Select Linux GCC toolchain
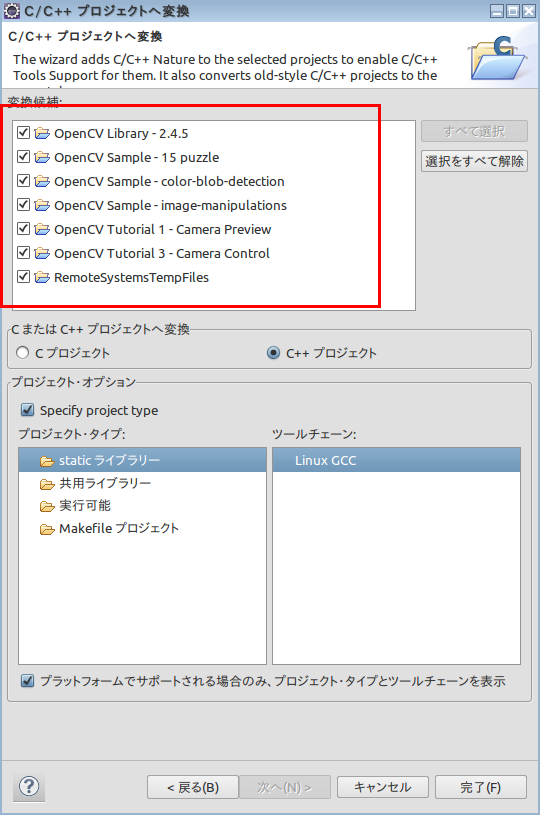This screenshot has width=540, height=815. [397, 461]
